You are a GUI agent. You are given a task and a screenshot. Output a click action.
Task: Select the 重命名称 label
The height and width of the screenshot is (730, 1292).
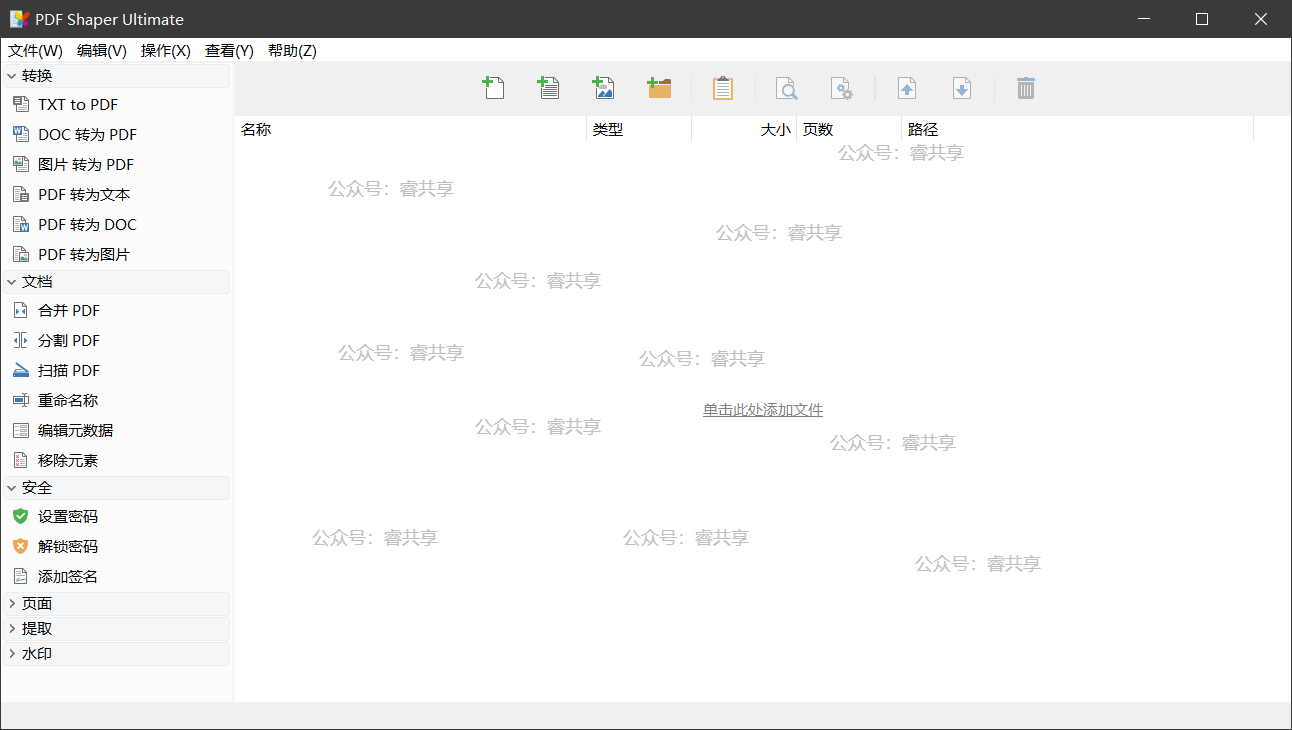point(68,401)
